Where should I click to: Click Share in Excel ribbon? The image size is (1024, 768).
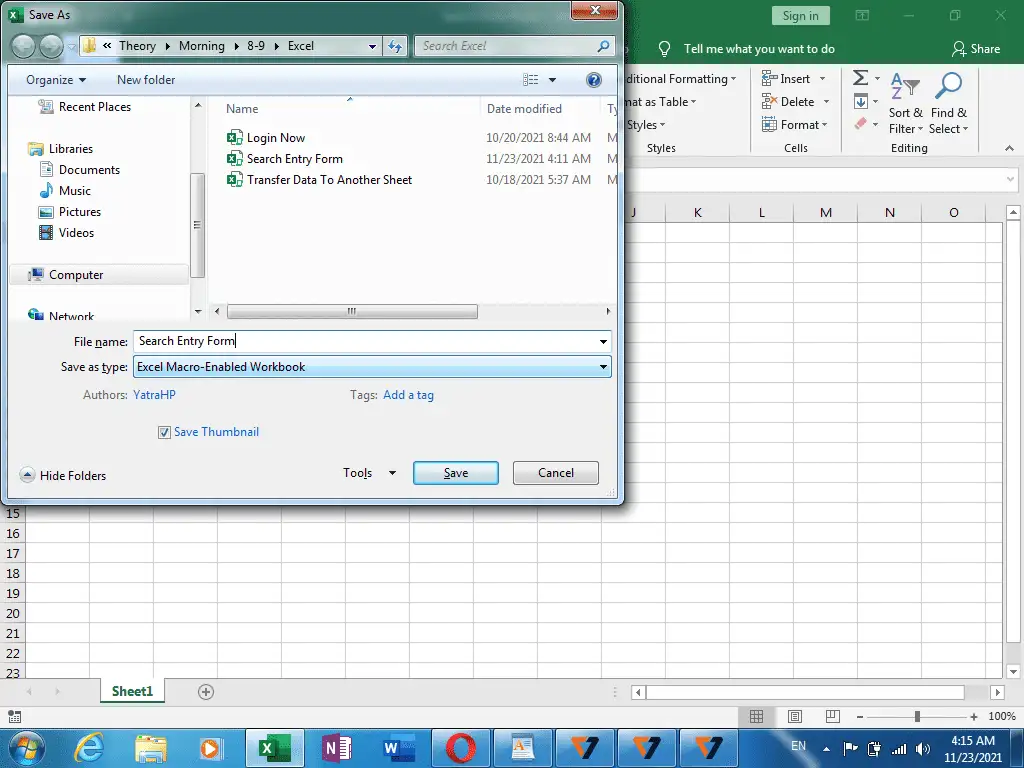pyautogui.click(x=976, y=49)
